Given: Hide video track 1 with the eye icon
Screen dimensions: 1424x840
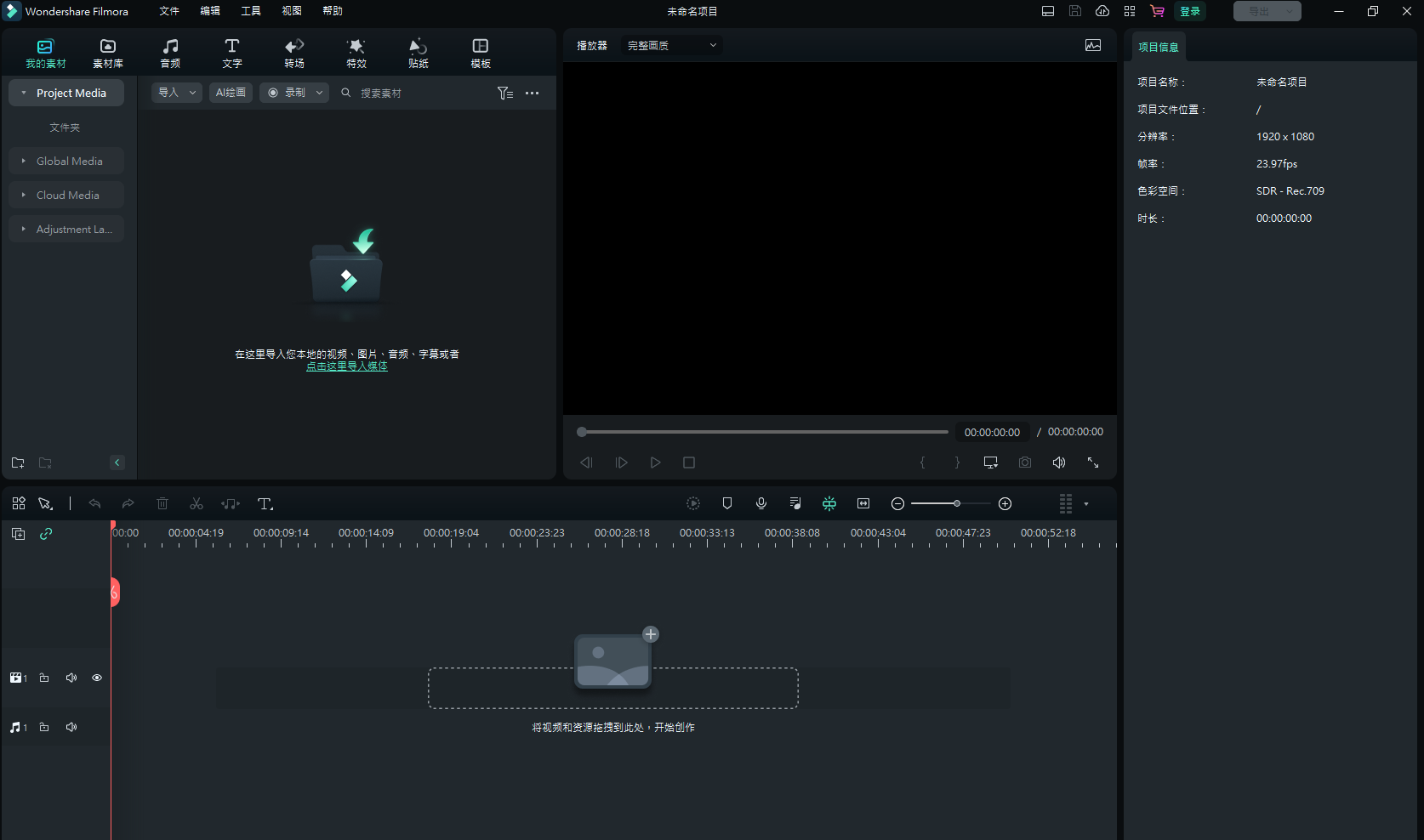Looking at the screenshot, I should point(97,678).
